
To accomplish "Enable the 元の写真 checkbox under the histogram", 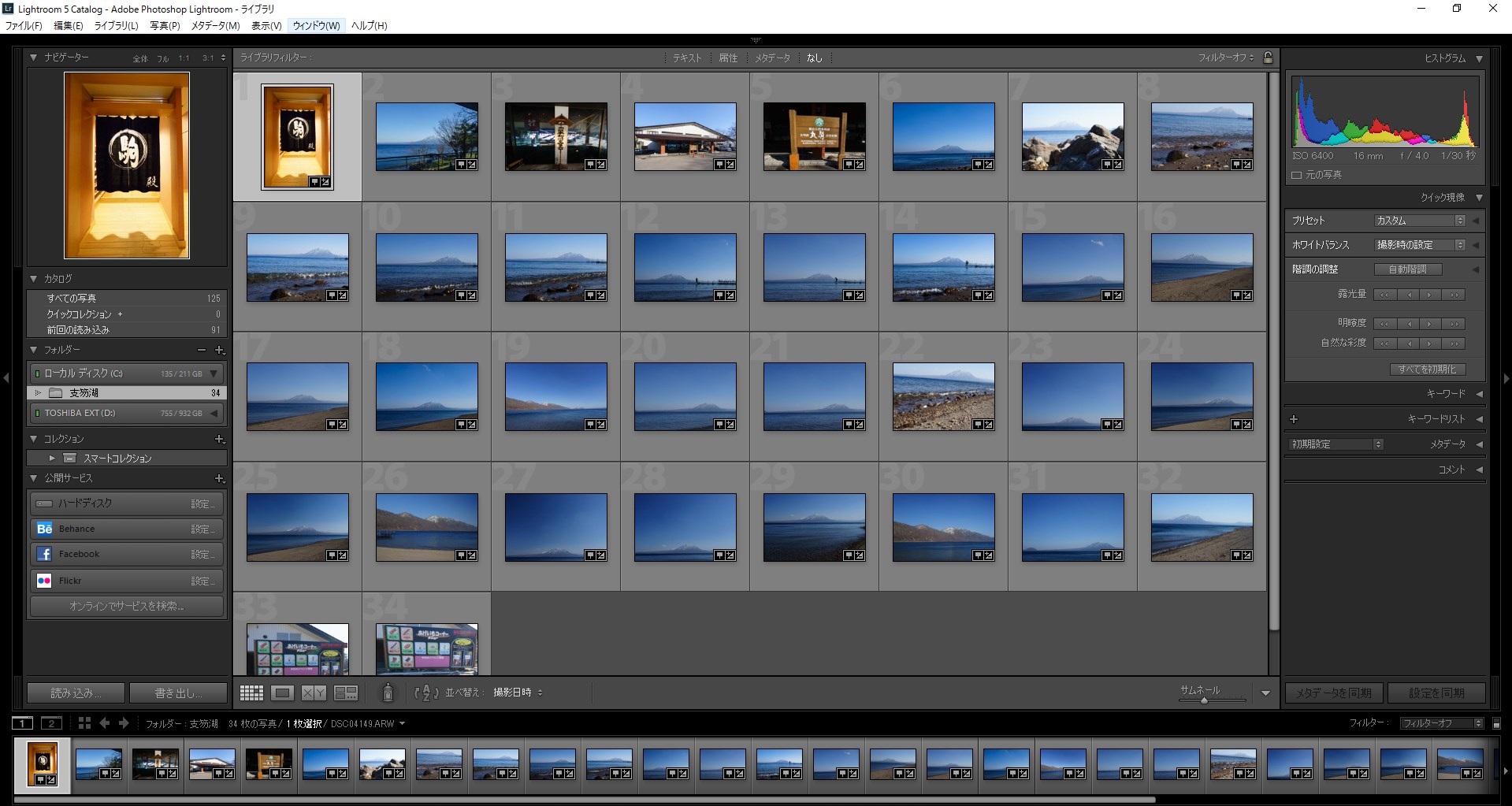I will [x=1298, y=174].
